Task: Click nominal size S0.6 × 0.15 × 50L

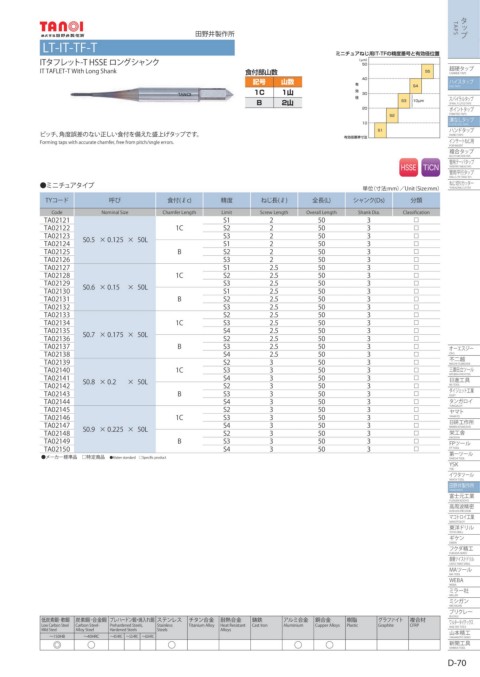Action: tap(115, 287)
